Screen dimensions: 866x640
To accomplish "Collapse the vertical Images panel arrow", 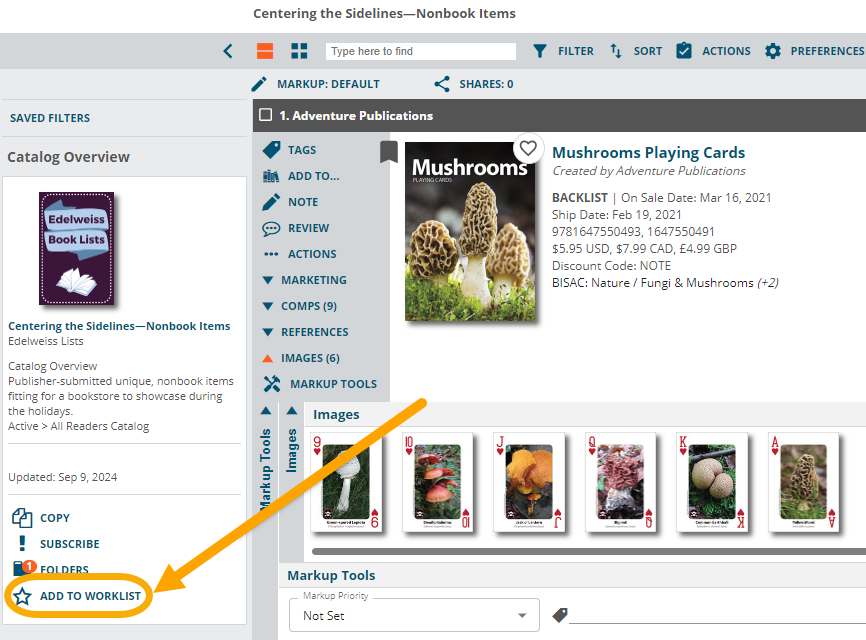I will point(292,411).
